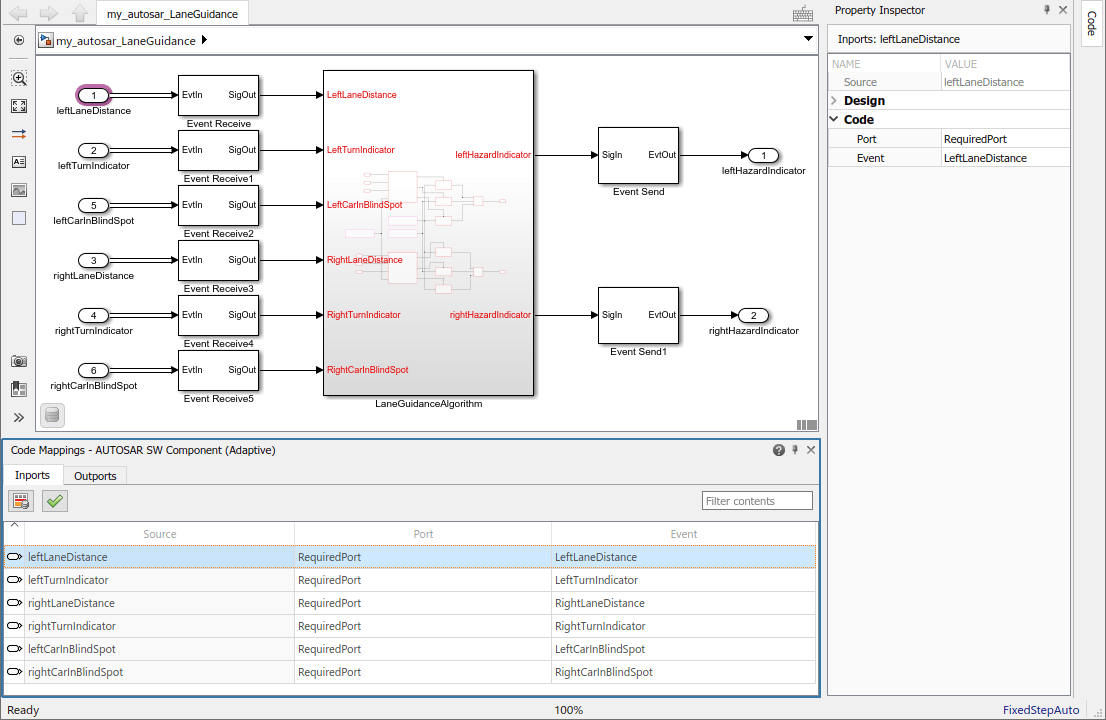The width and height of the screenshot is (1106, 720).
Task: Open the model data database icon
Action: (52, 414)
